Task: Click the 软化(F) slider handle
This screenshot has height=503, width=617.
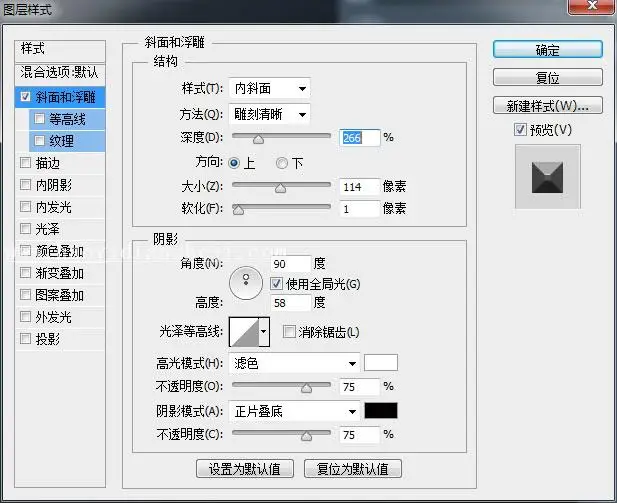Action: pyautogui.click(x=238, y=210)
